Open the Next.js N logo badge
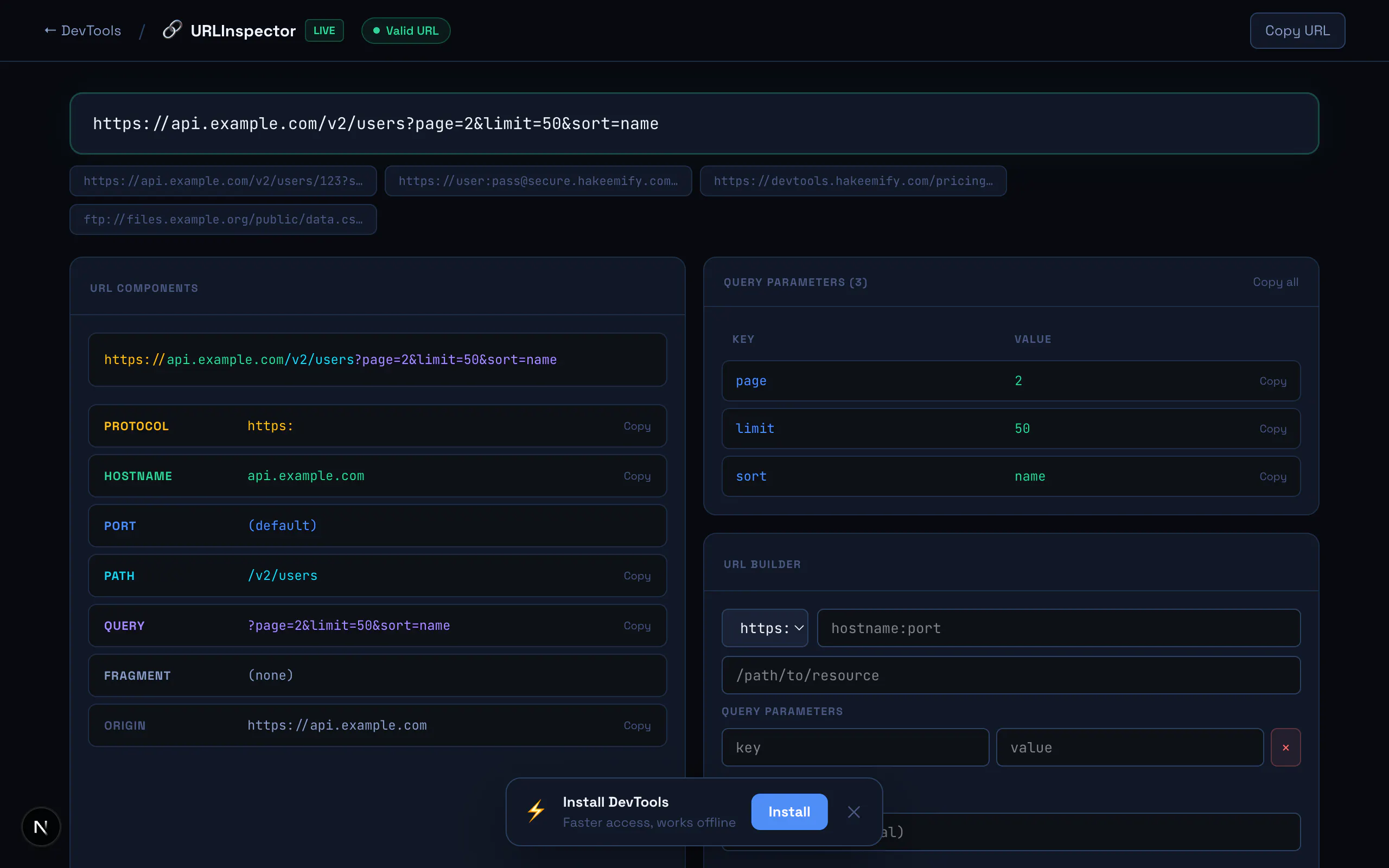 point(41,827)
